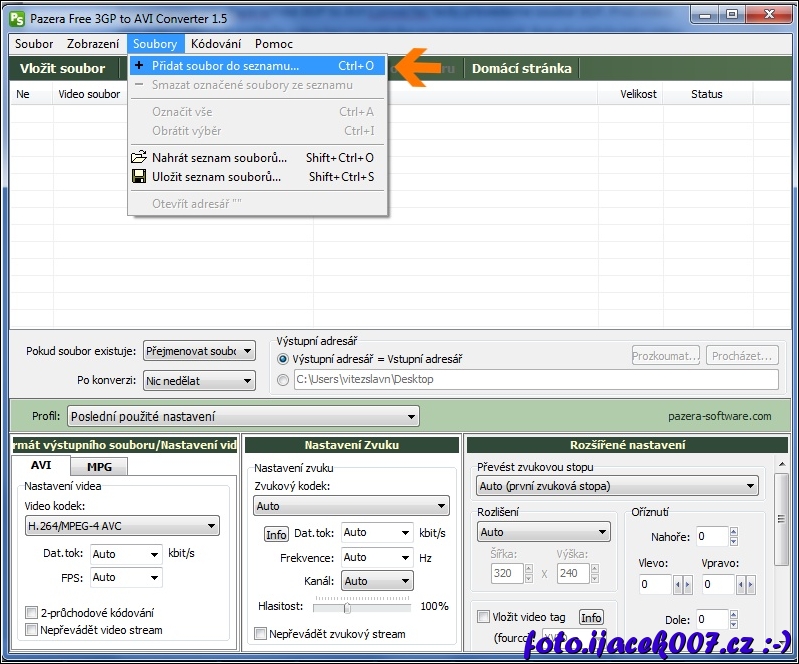Click folder icon for Nahrát seznam souborů
The width and height of the screenshot is (799, 664).
[139, 158]
